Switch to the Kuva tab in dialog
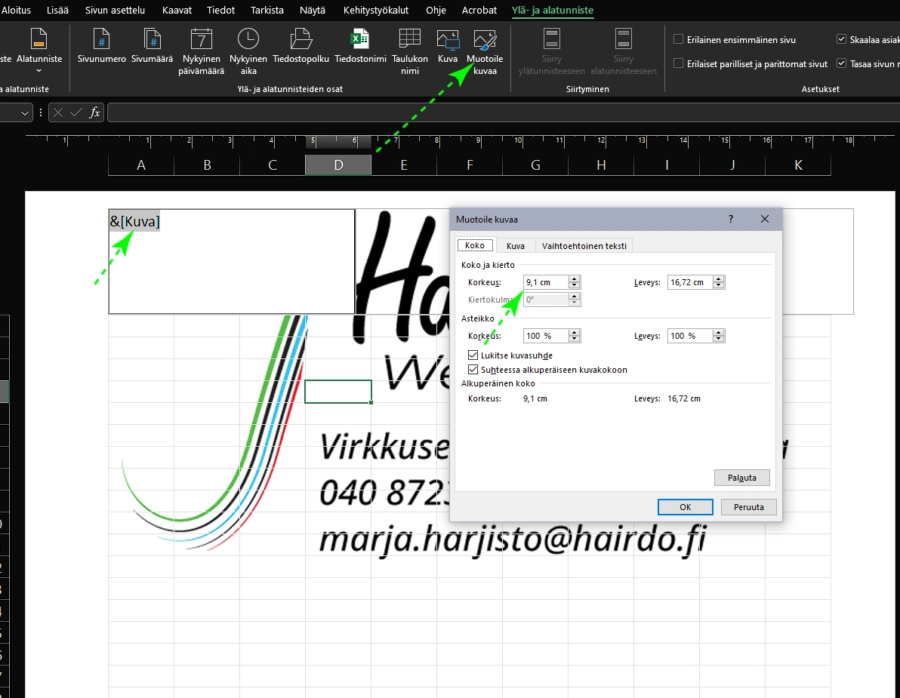This screenshot has width=900, height=698. 515,245
